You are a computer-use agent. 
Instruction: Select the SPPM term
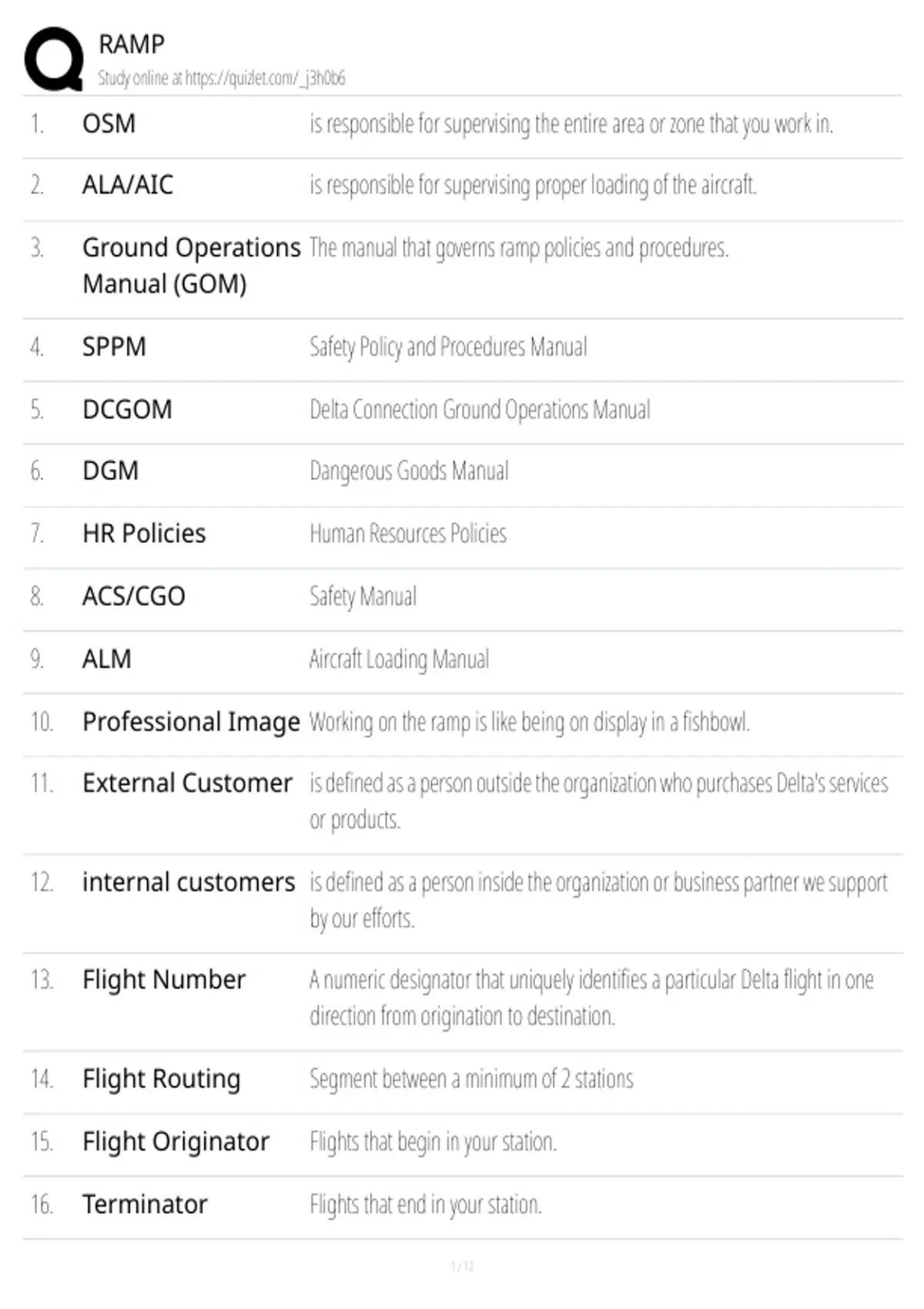tap(114, 346)
